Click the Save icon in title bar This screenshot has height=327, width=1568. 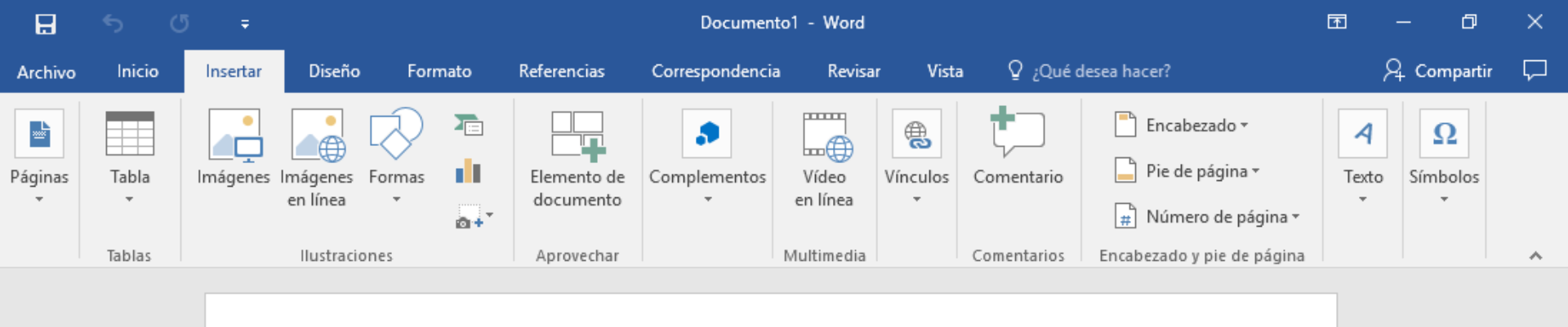[46, 24]
